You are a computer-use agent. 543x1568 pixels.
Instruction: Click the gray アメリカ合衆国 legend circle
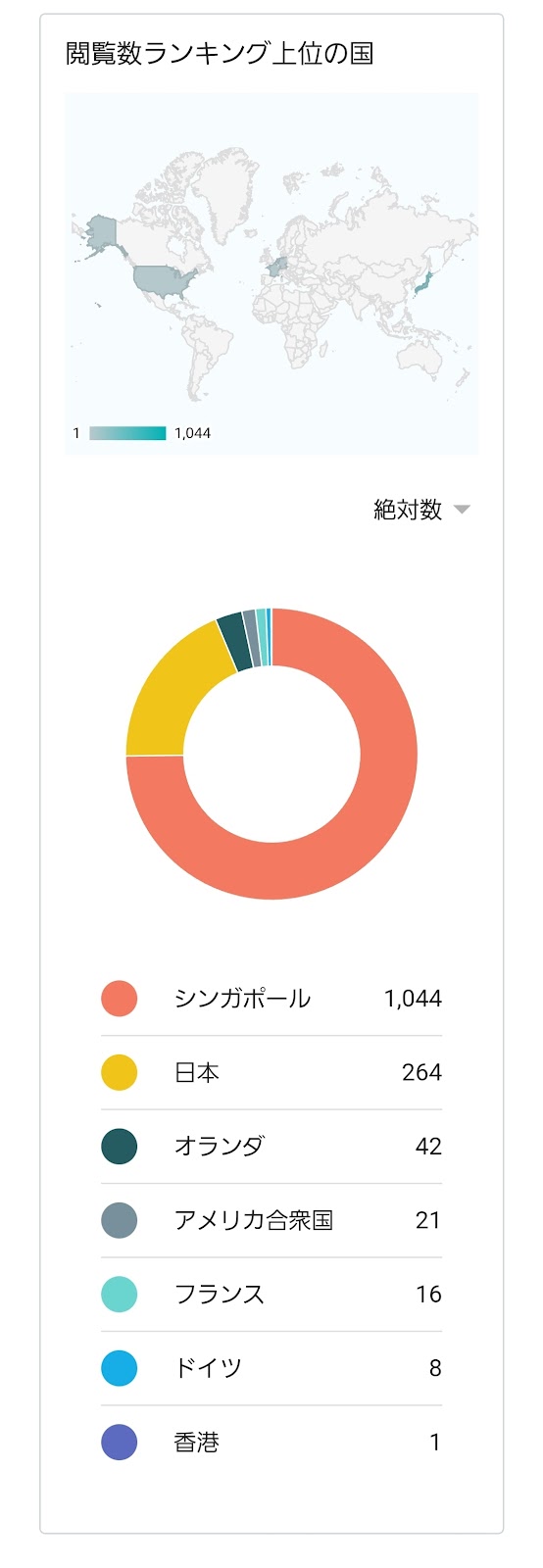pyautogui.click(x=120, y=1220)
